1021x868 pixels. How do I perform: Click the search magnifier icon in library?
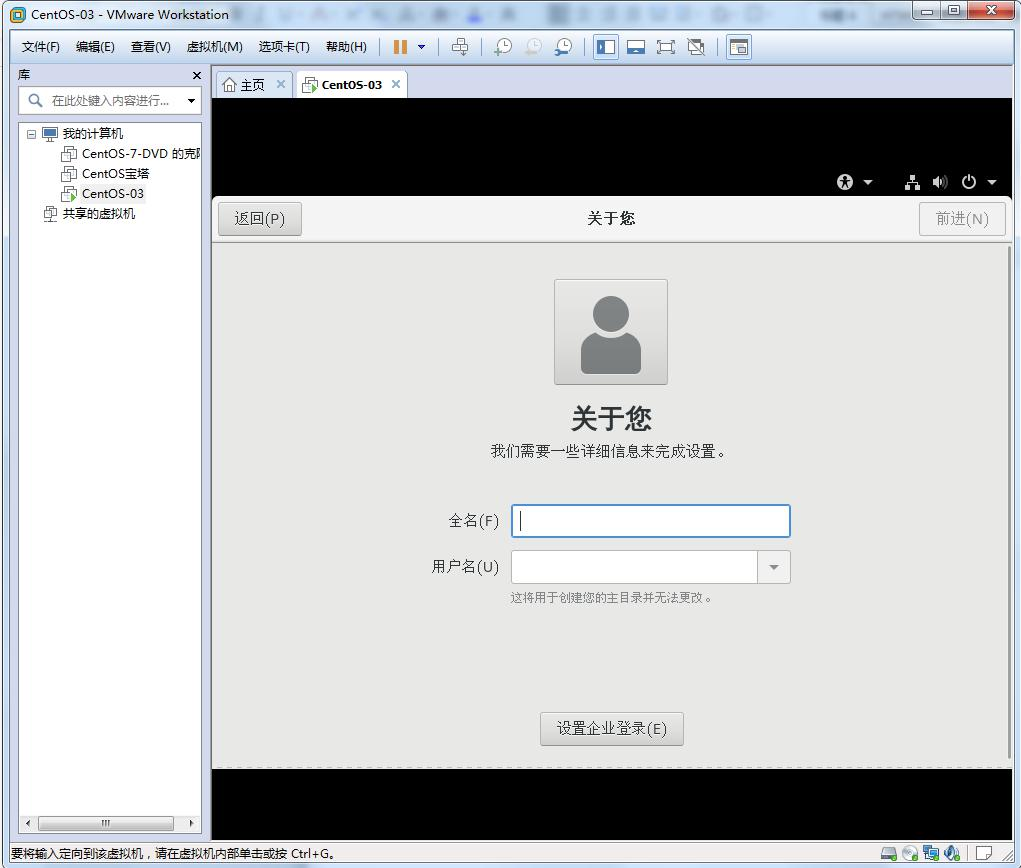[35, 100]
